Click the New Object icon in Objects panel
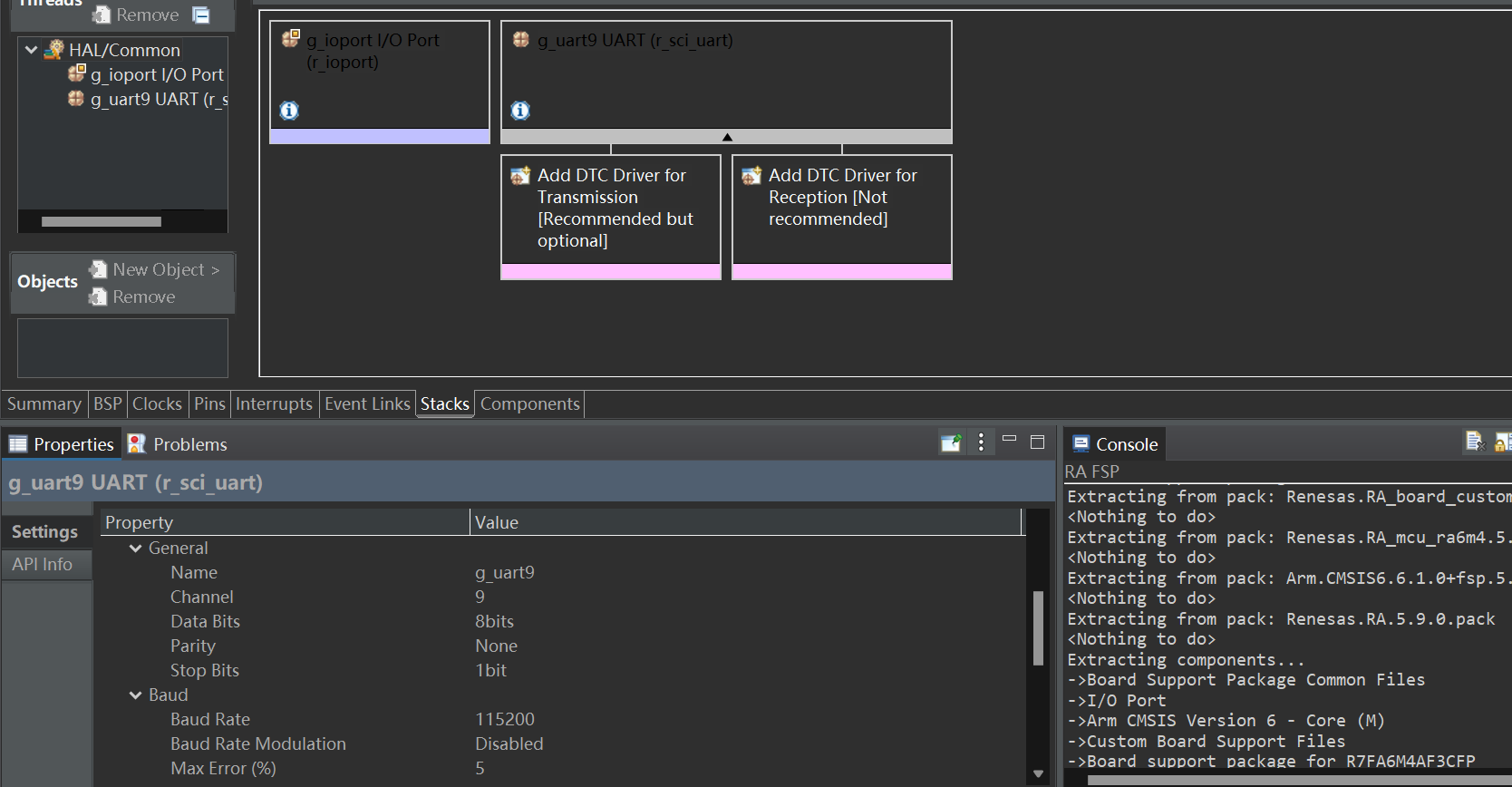This screenshot has width=1512, height=787. pyautogui.click(x=98, y=269)
